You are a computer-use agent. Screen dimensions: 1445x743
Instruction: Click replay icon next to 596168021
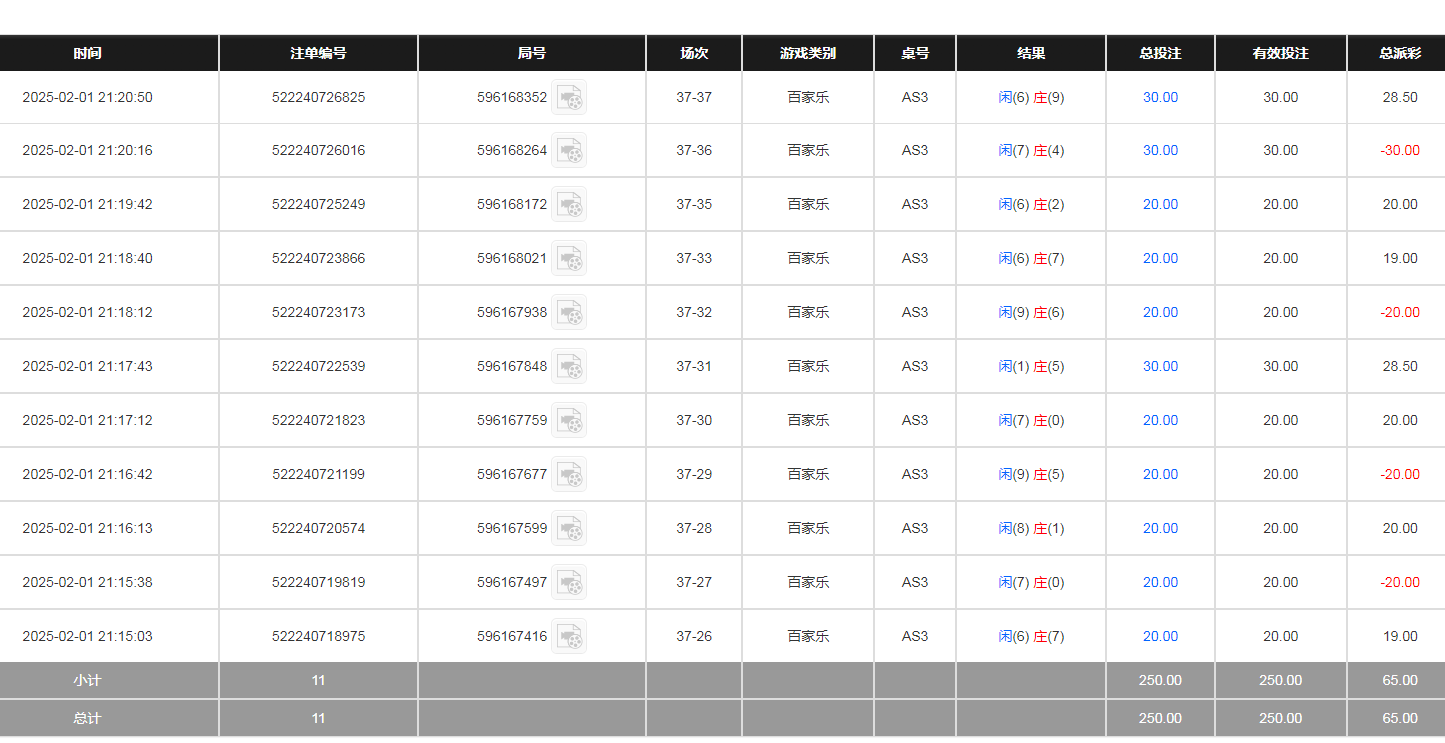coord(569,258)
